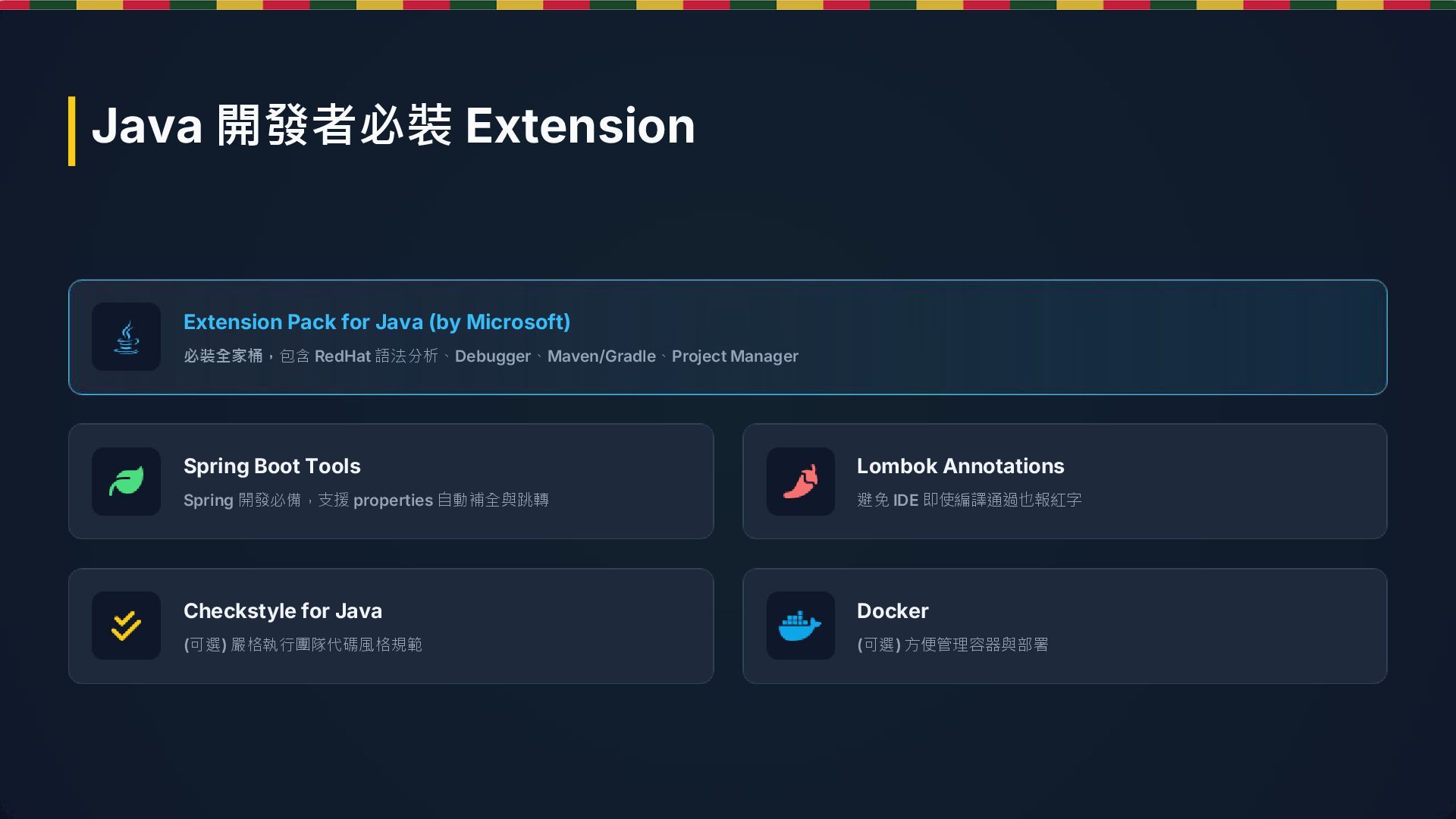Click the yellow accent bar beside the title
The width and height of the screenshot is (1456, 819).
click(x=72, y=130)
